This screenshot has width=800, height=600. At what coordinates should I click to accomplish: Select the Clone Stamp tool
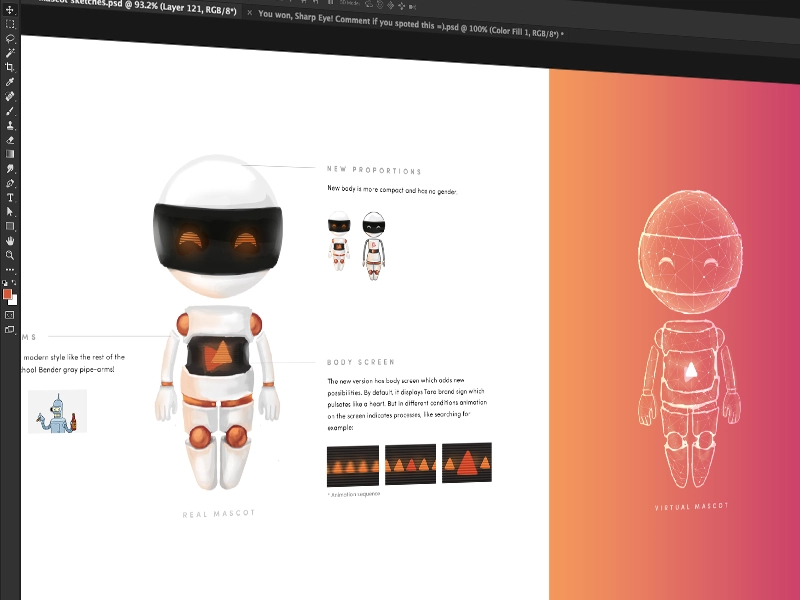(x=10, y=125)
